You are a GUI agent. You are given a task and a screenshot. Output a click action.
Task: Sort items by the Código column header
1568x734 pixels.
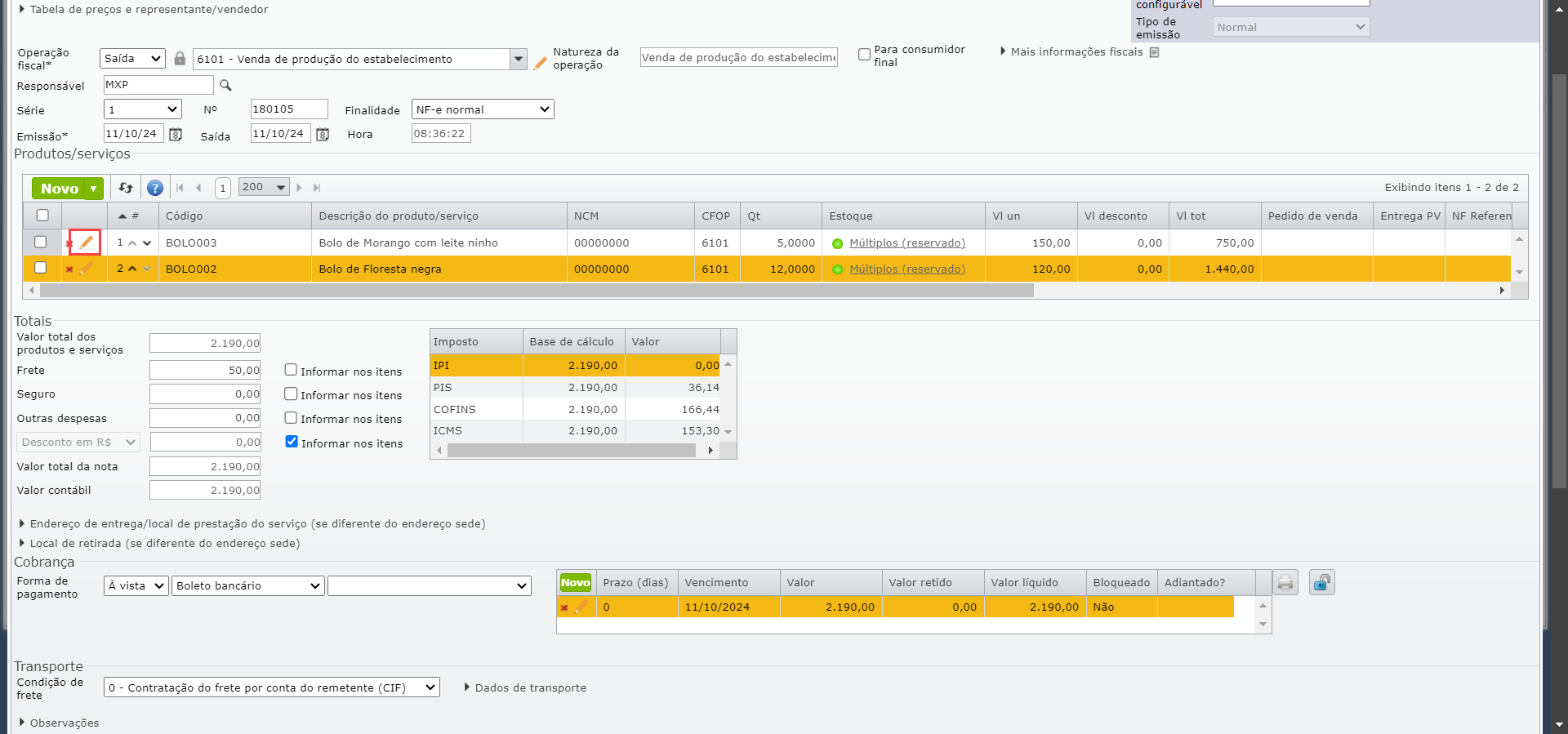tap(235, 216)
